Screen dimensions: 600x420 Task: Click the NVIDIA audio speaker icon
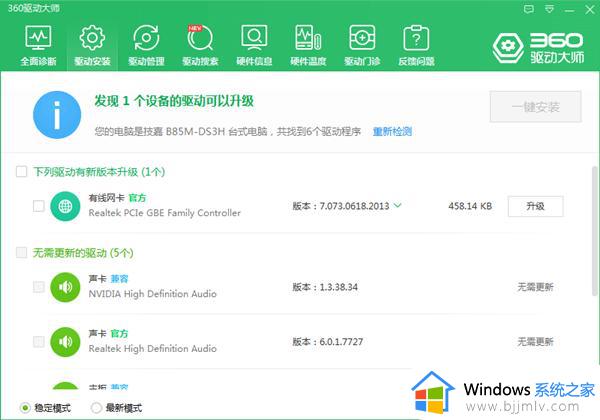[65, 287]
